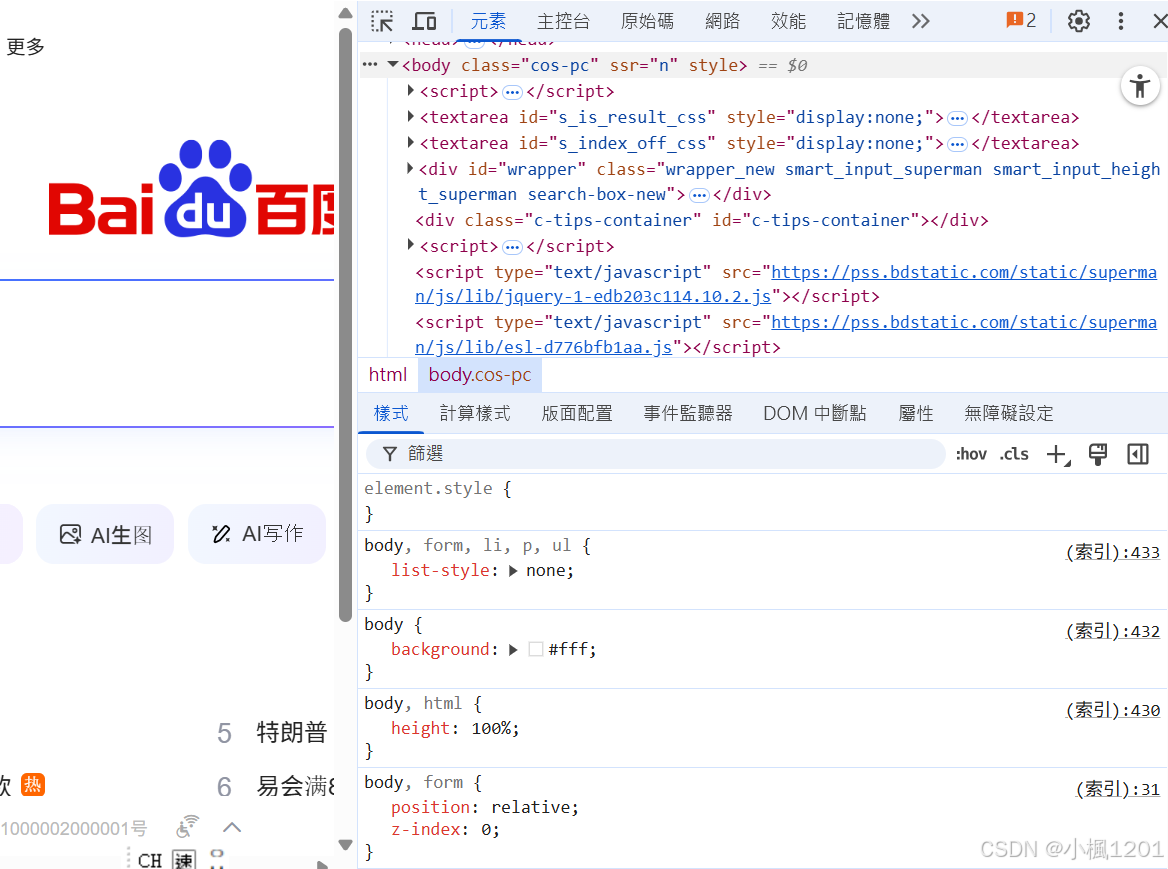Screen dimensions: 1168x869
Task: Expand the s_is_result_css textarea node
Action: [410, 117]
